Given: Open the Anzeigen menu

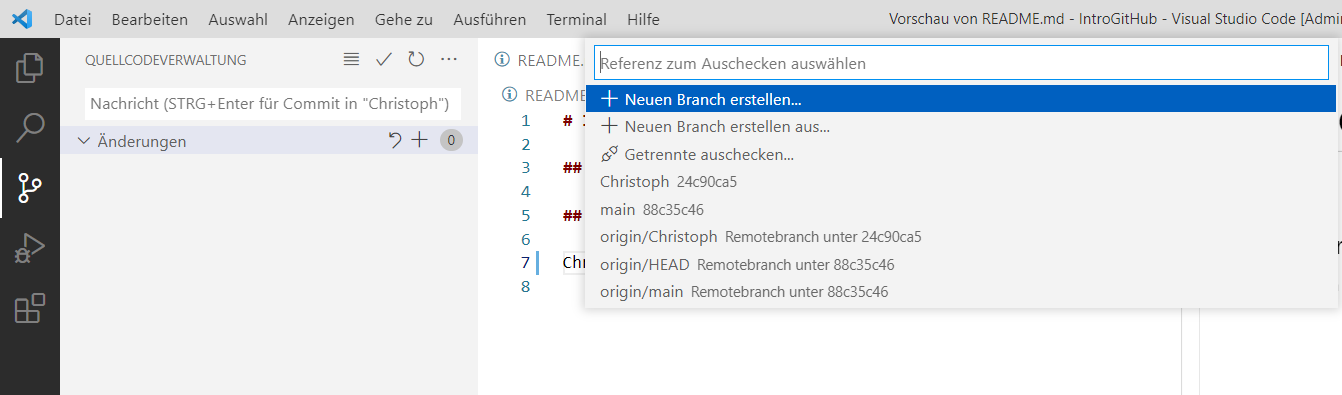Looking at the screenshot, I should (x=321, y=19).
